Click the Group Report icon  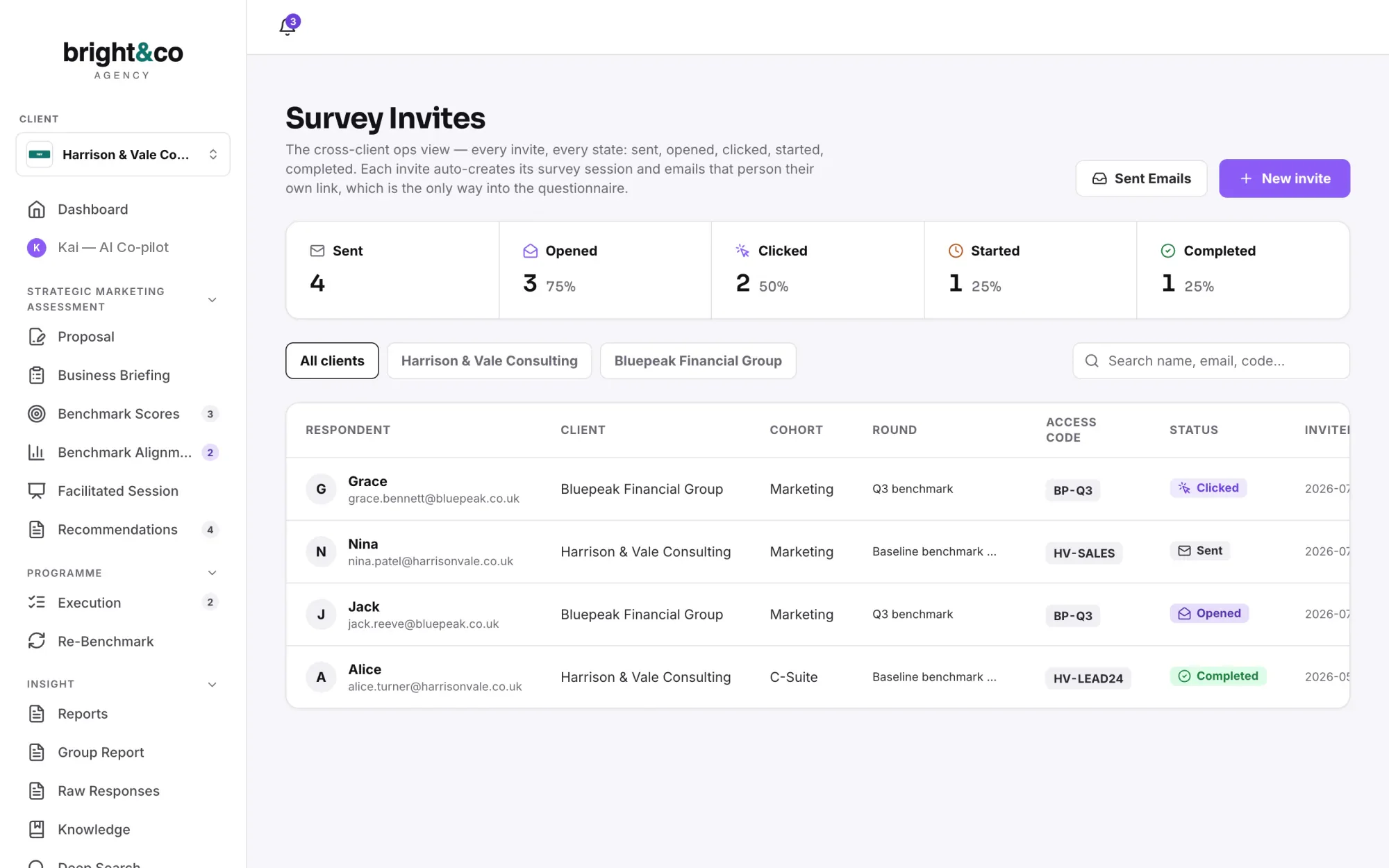point(37,752)
